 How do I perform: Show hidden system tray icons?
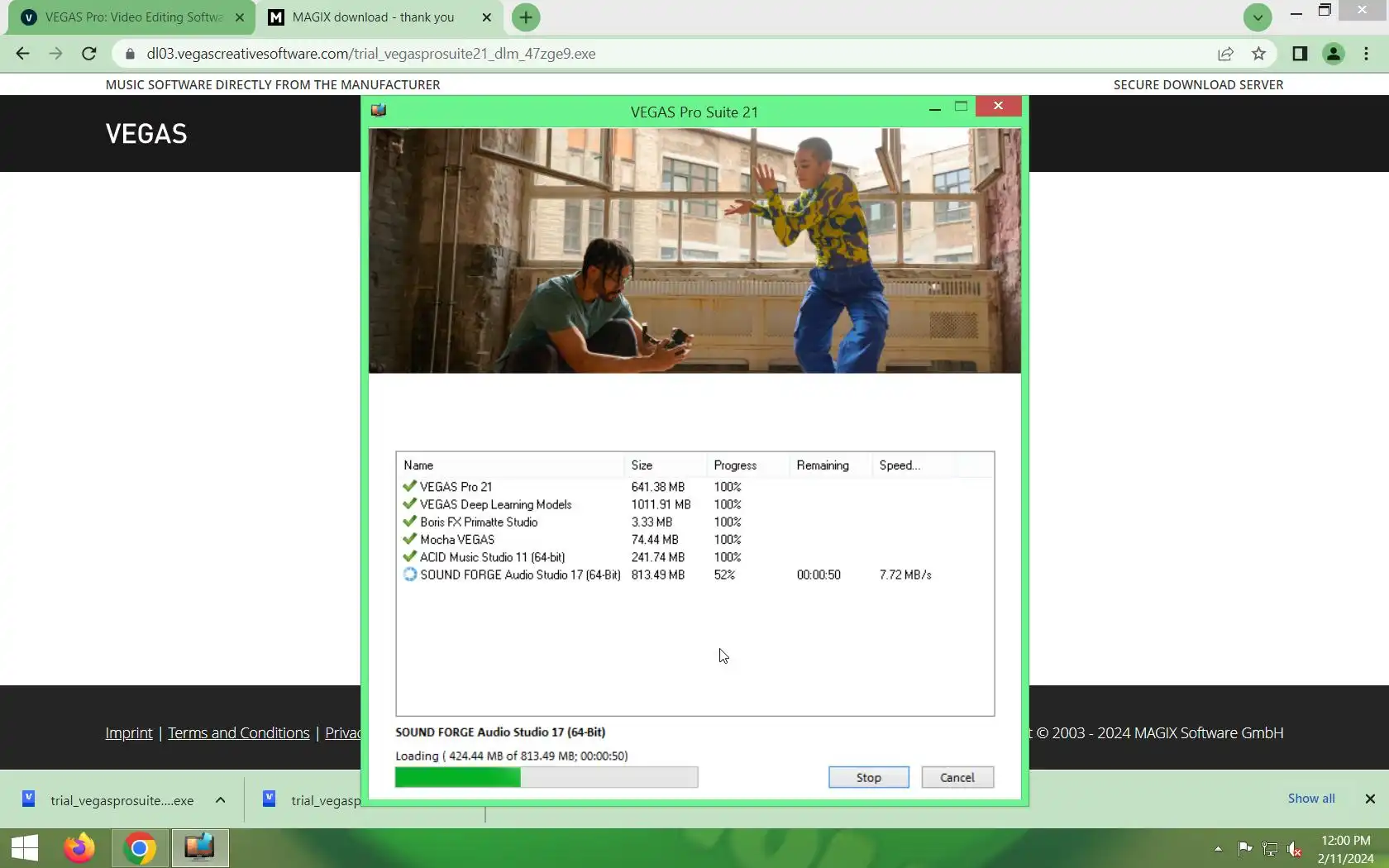point(1218,849)
